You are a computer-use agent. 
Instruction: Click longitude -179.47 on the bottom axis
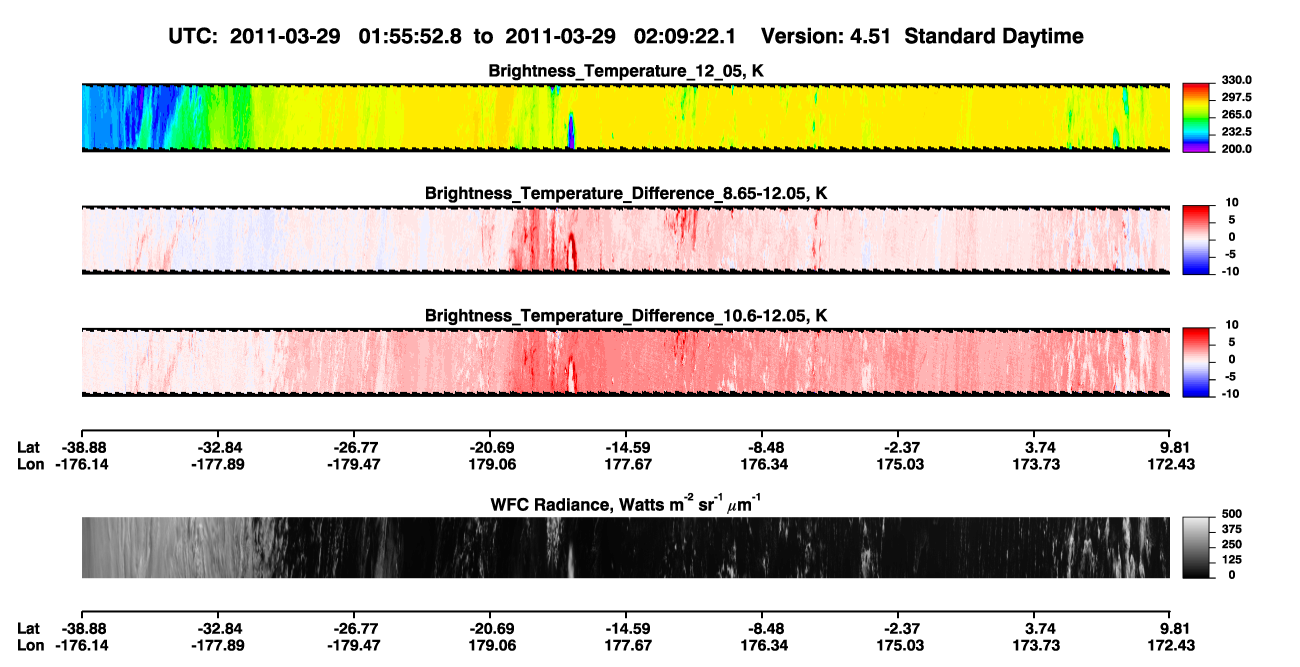(x=356, y=645)
